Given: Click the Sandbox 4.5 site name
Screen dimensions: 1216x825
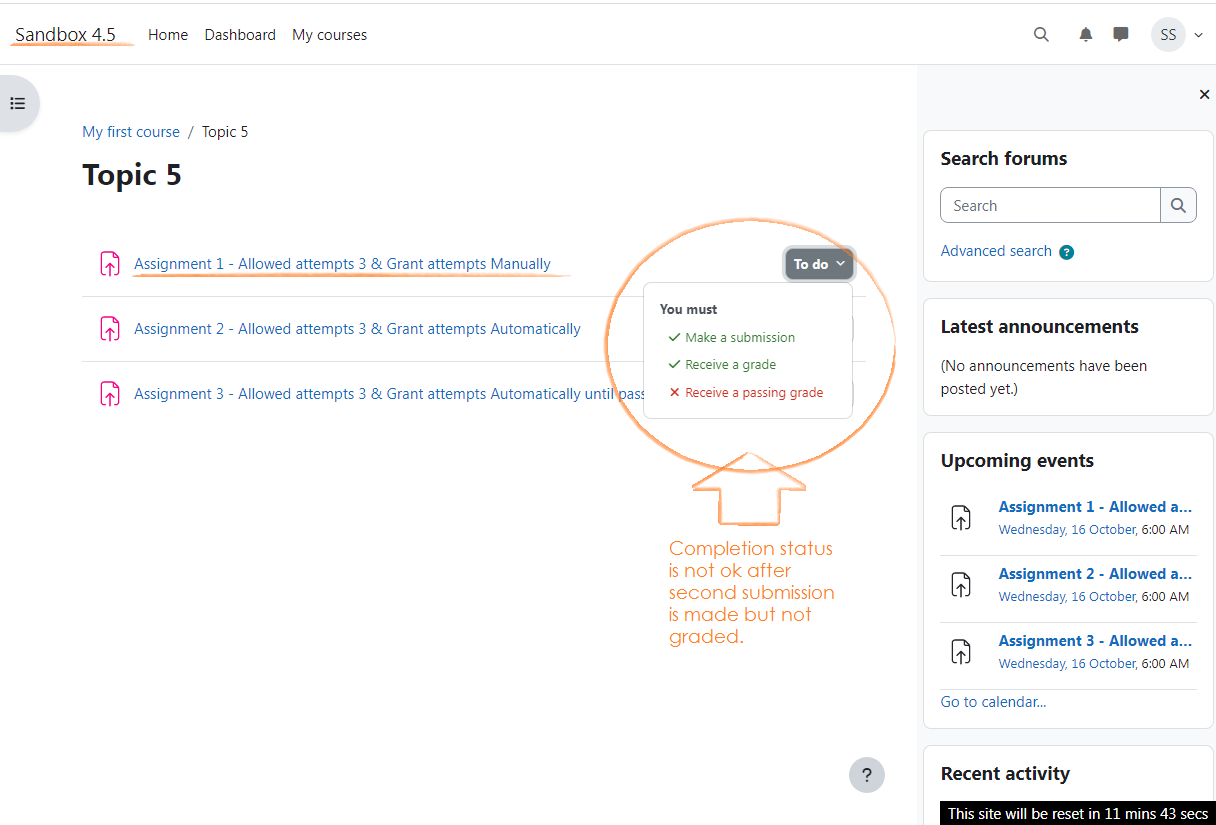Looking at the screenshot, I should pos(65,35).
